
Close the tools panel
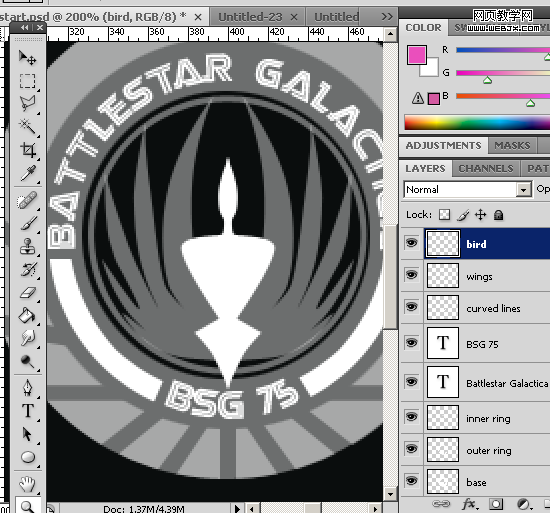click(x=40, y=27)
